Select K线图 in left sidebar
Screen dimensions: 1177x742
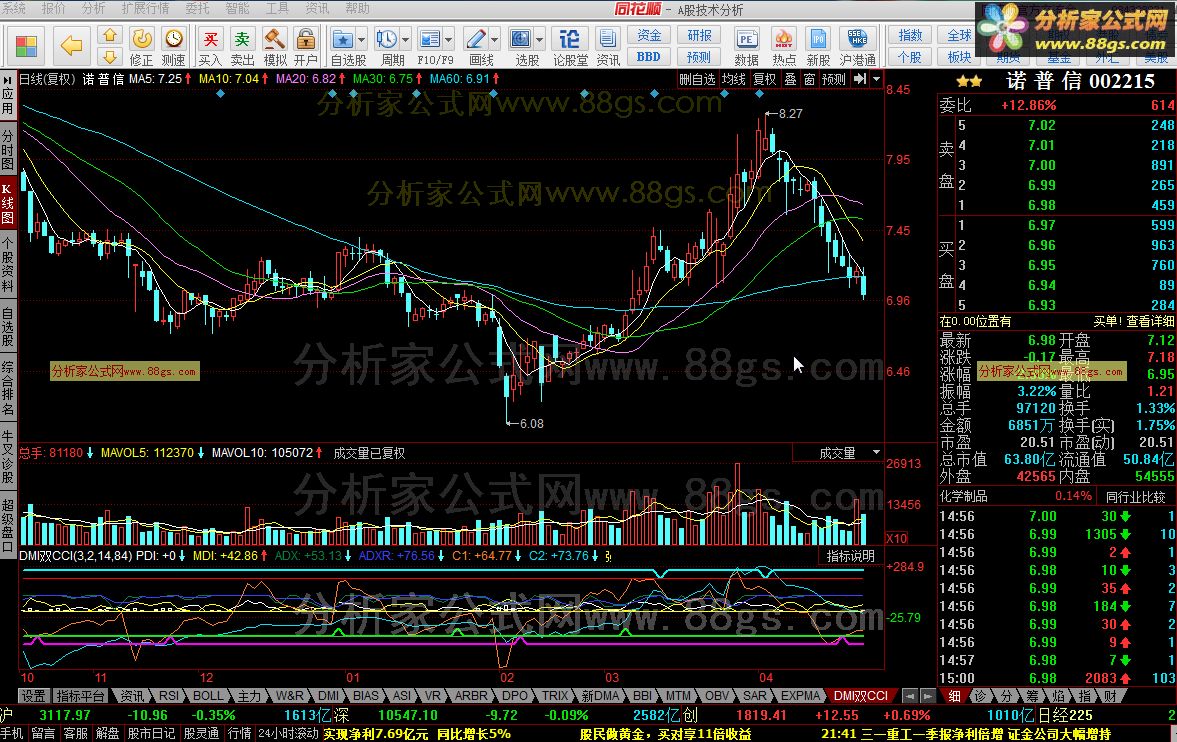pyautogui.click(x=8, y=202)
